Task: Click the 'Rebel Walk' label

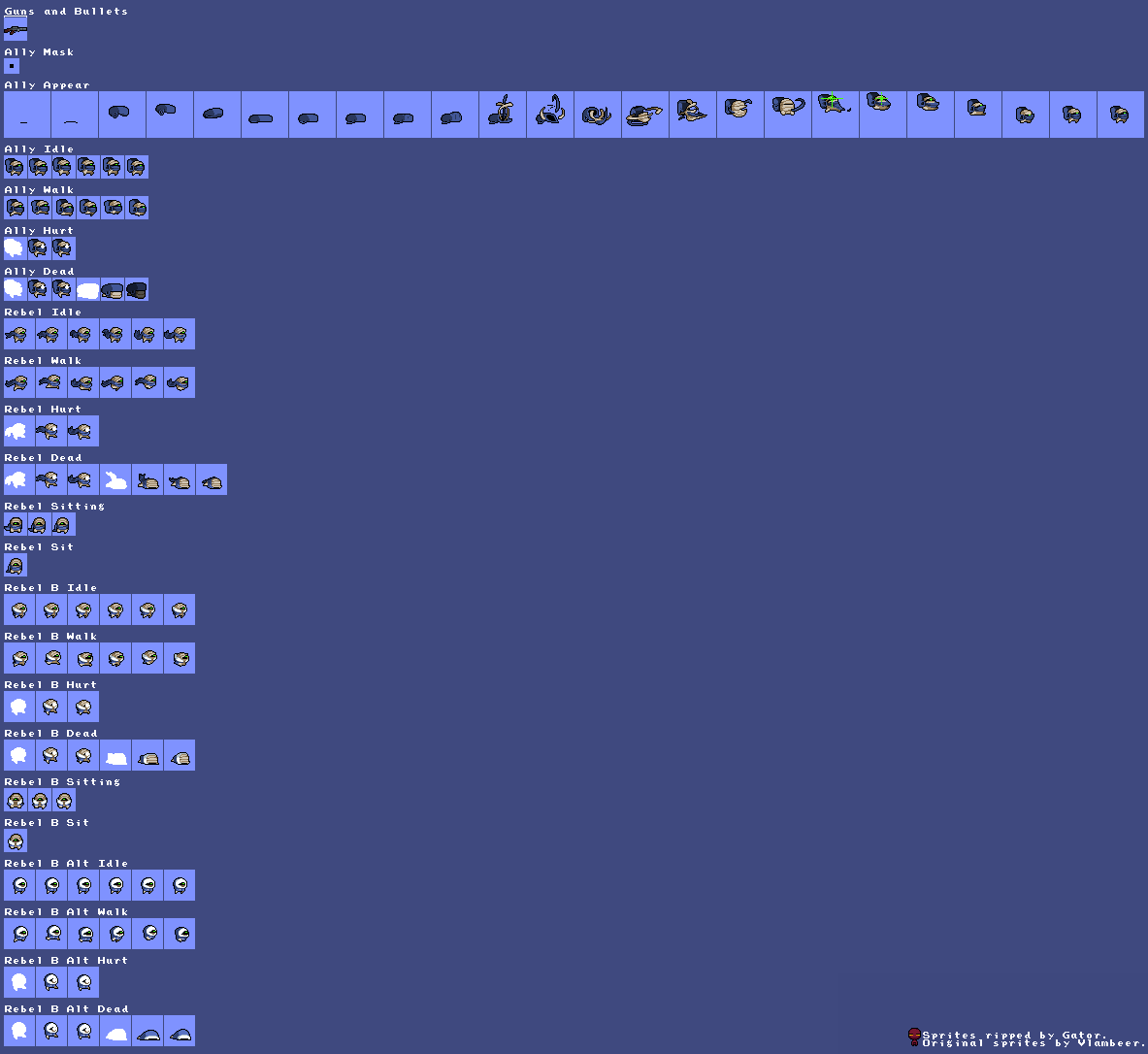Action: pyautogui.click(x=43, y=360)
